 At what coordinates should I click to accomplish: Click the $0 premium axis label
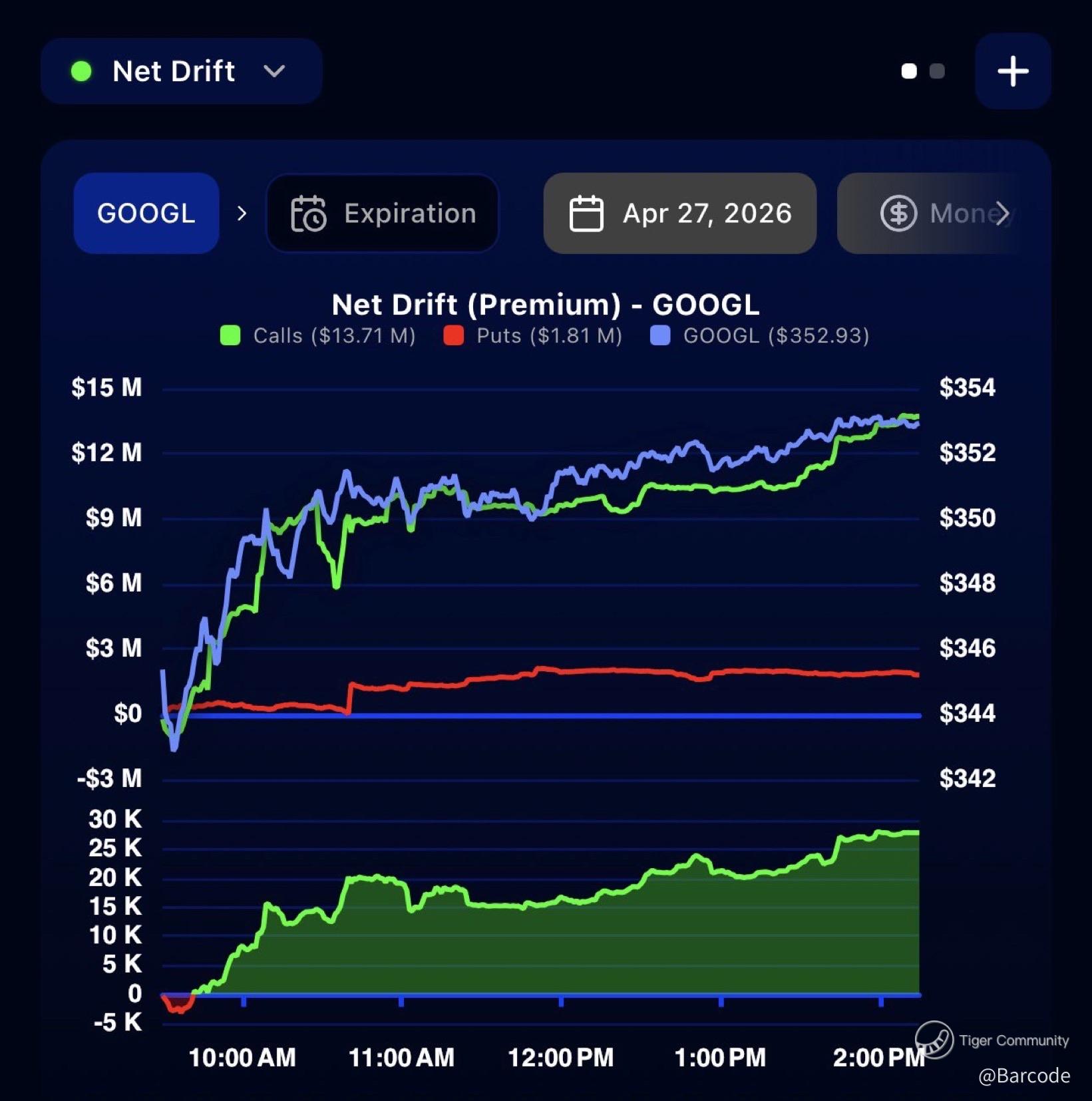coord(128,713)
